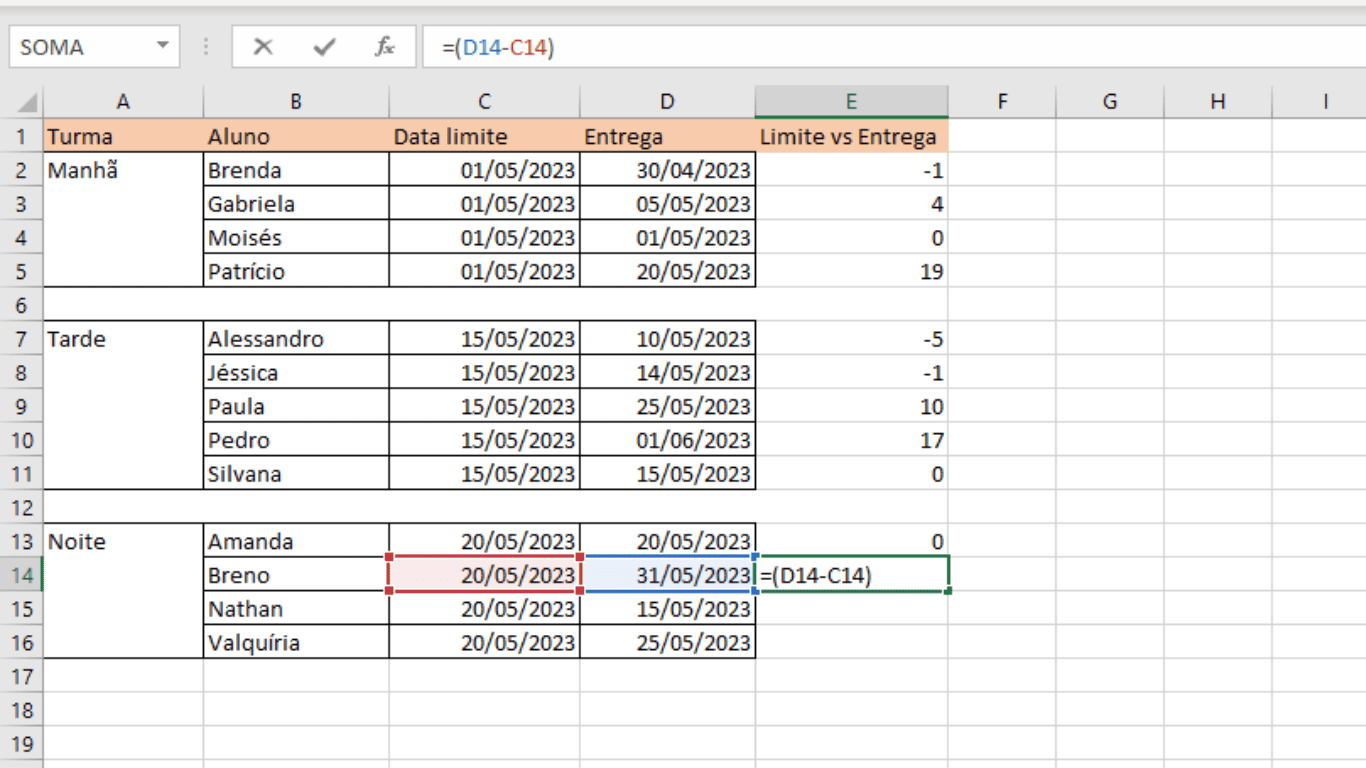
Task: Click cell C14 showing 20/05/2023
Action: [x=484, y=575]
